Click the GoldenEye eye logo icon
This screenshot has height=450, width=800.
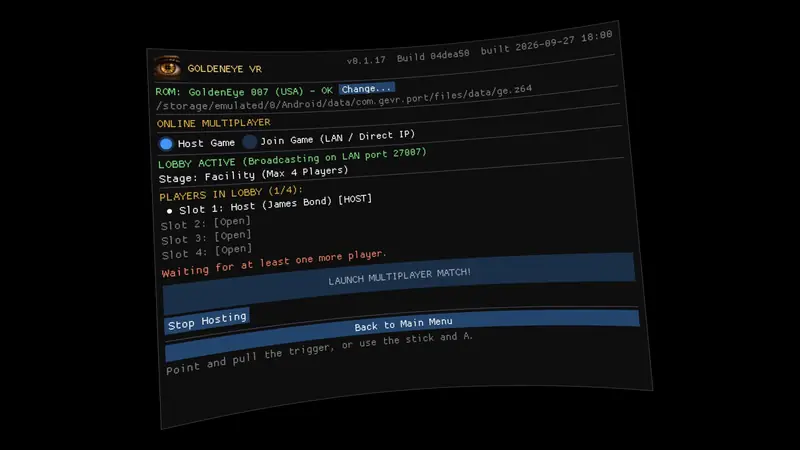click(167, 67)
